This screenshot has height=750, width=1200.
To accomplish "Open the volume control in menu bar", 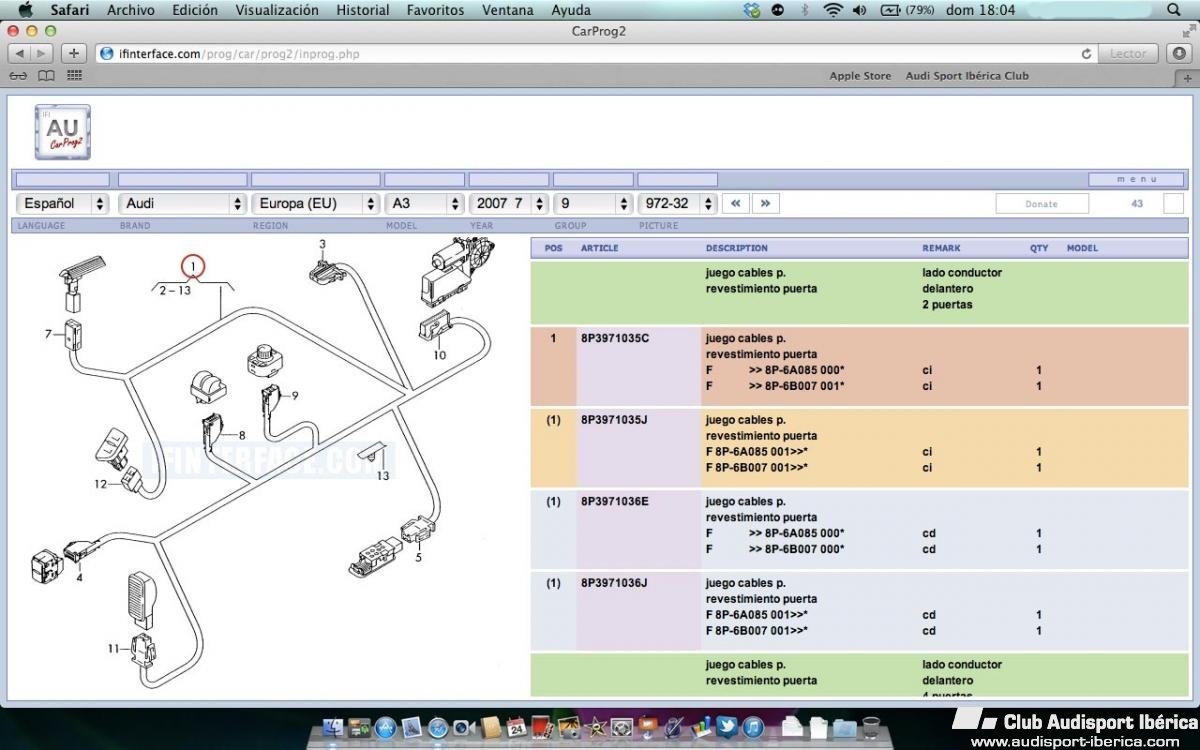I will click(860, 10).
